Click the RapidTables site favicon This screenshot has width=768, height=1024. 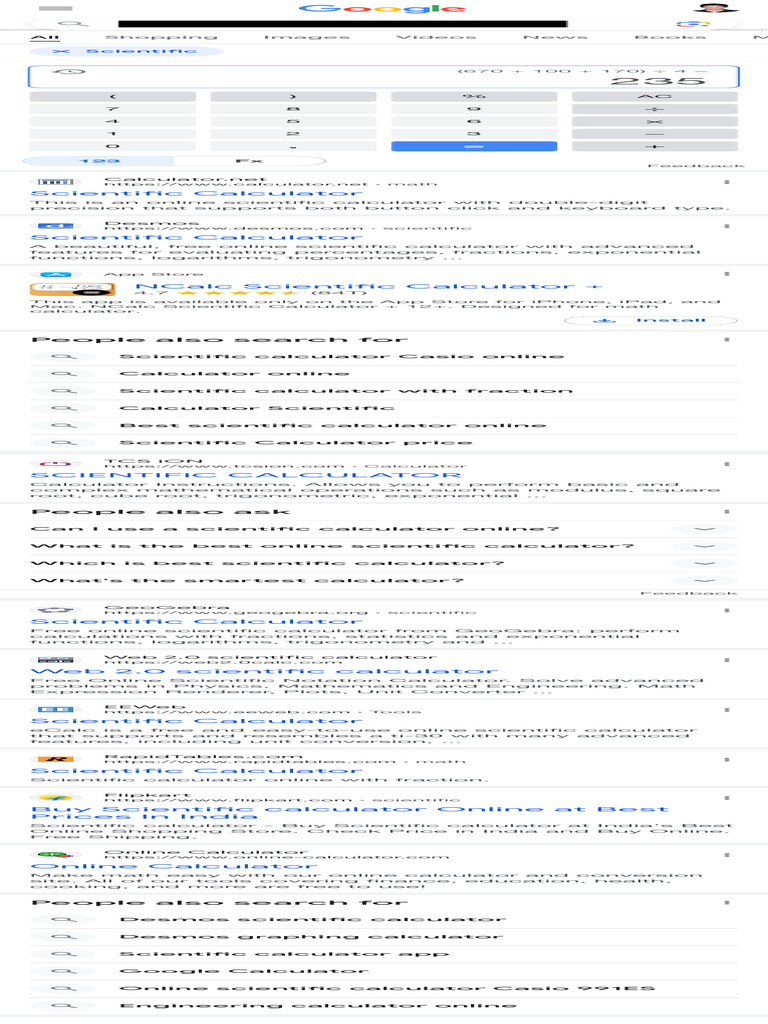pos(56,759)
